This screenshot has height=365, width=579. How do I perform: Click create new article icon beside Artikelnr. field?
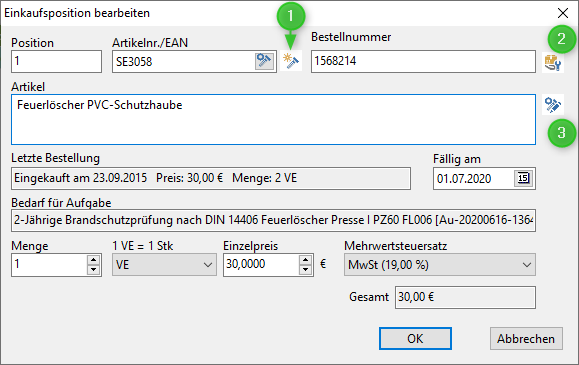291,61
